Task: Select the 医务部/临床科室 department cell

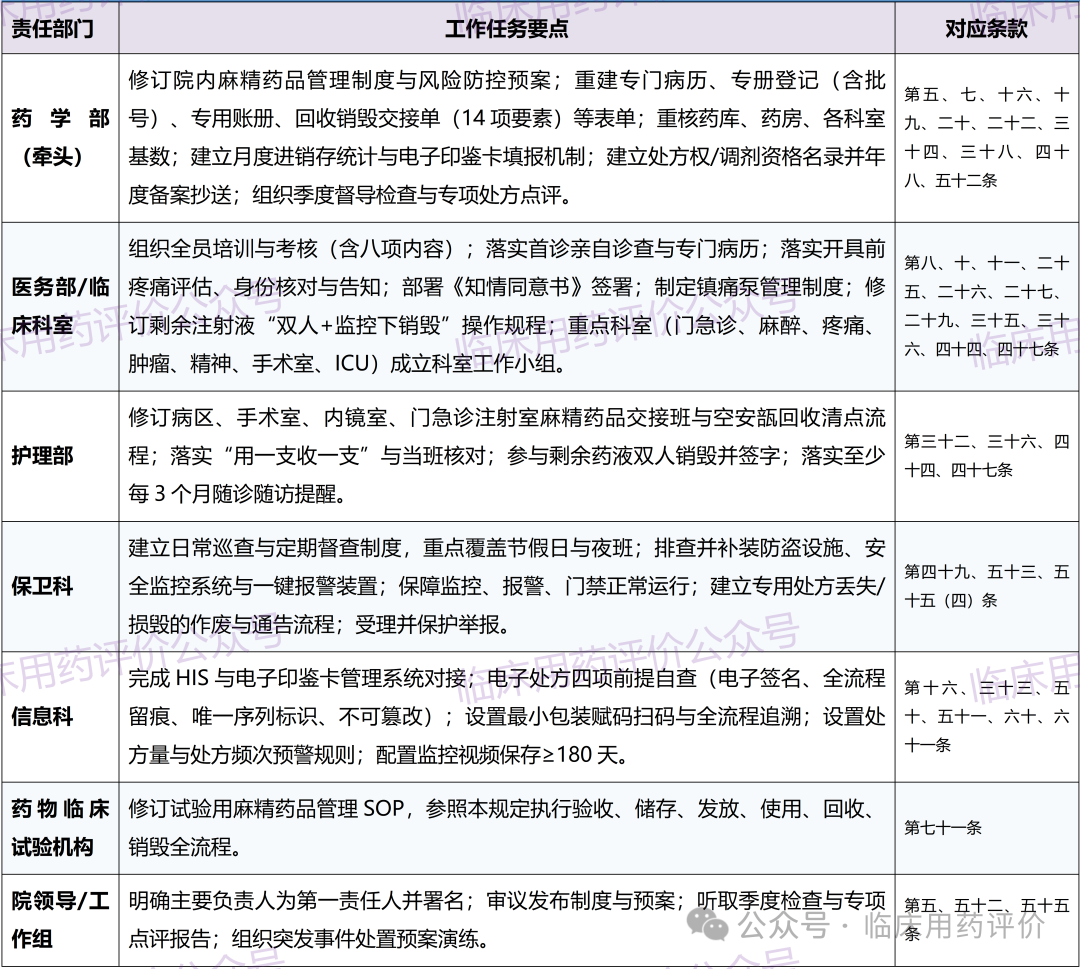Action: point(60,306)
